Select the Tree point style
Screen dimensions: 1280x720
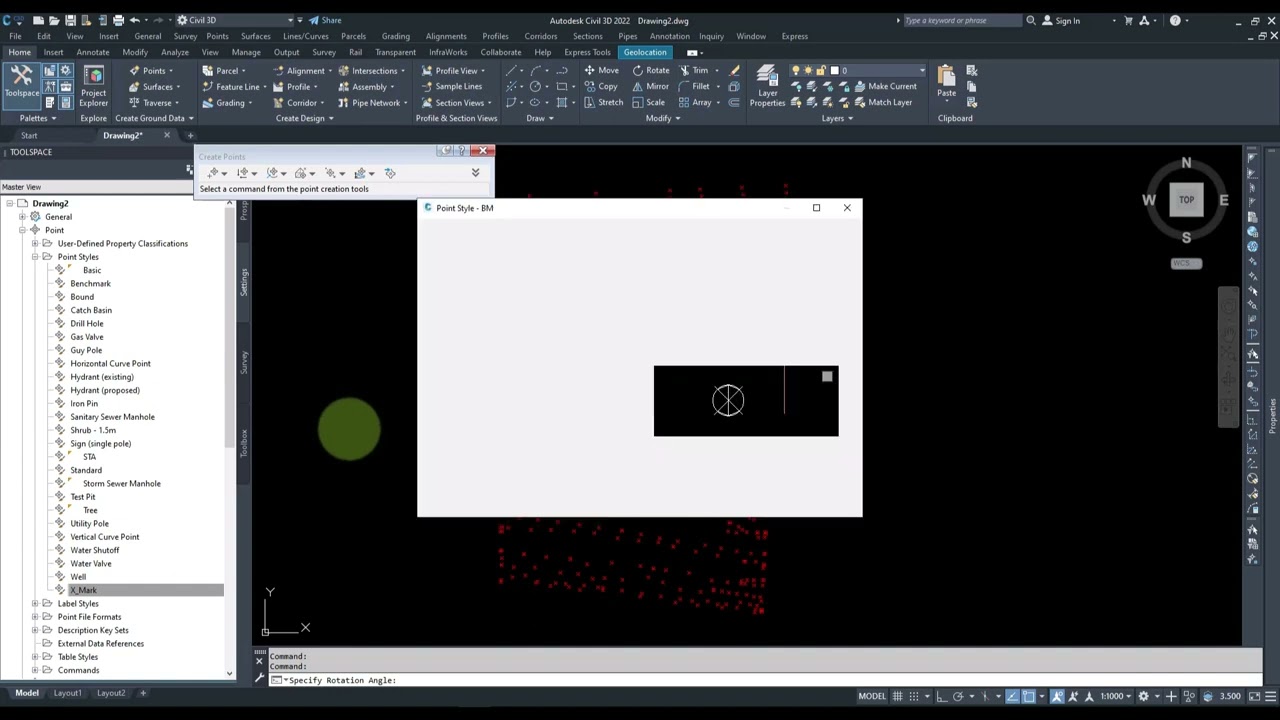tap(90, 510)
